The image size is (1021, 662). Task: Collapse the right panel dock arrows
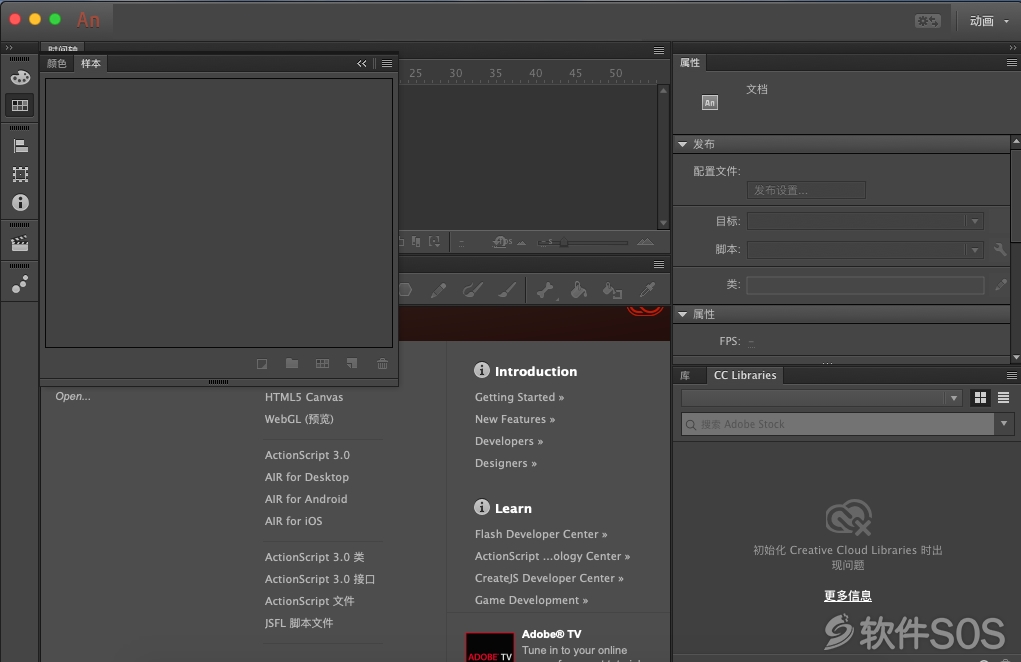pyautogui.click(x=1013, y=48)
